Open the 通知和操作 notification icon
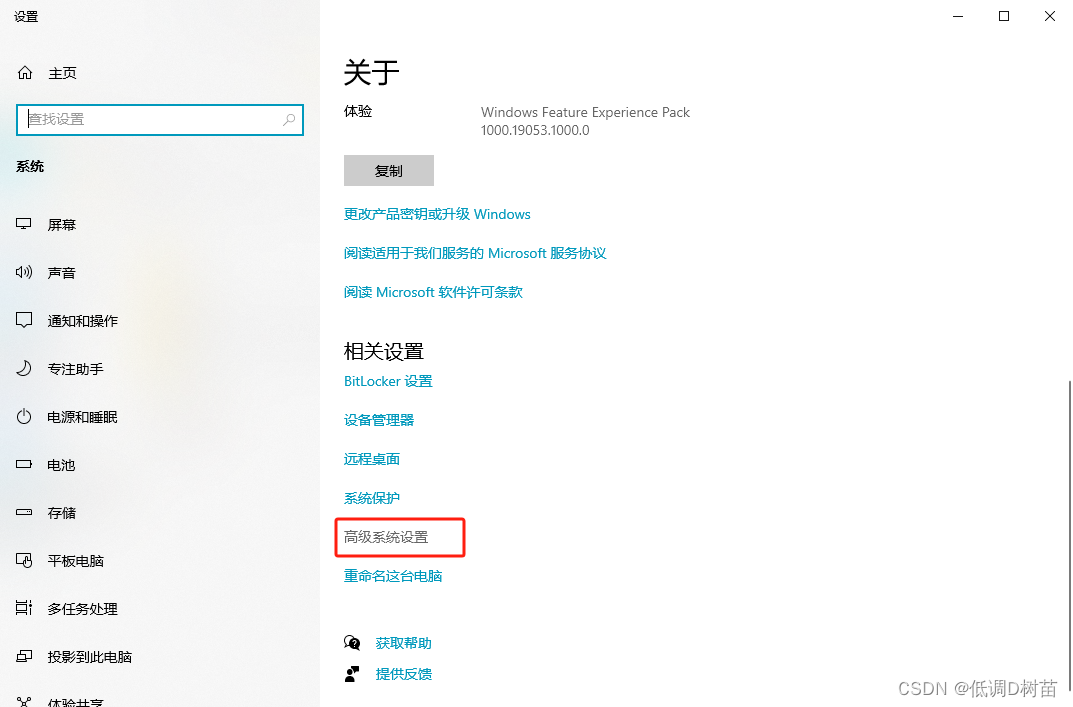 click(24, 320)
